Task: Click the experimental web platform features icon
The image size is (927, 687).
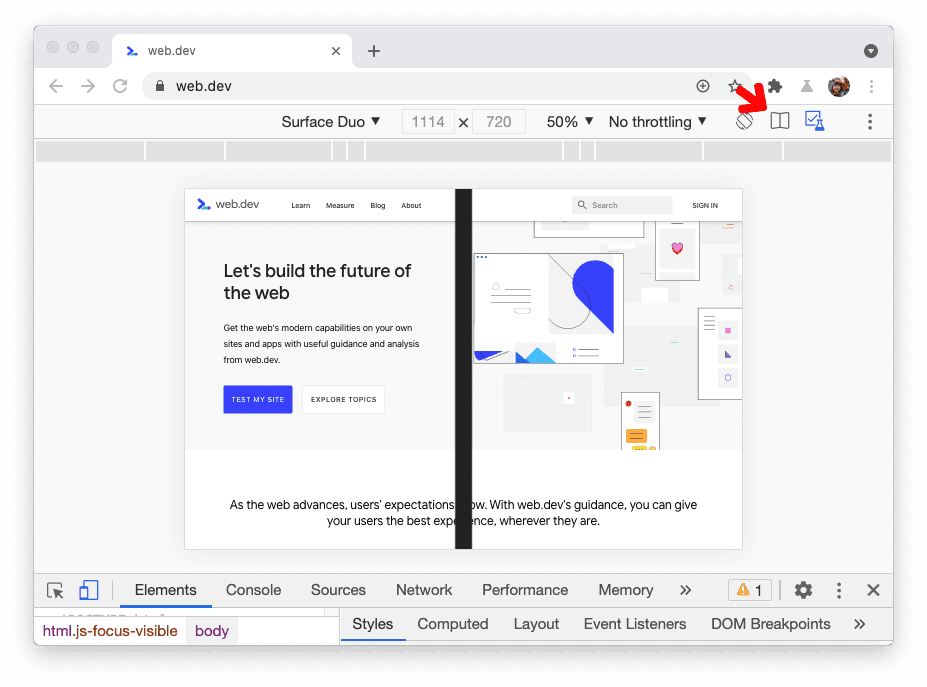Action: (814, 121)
